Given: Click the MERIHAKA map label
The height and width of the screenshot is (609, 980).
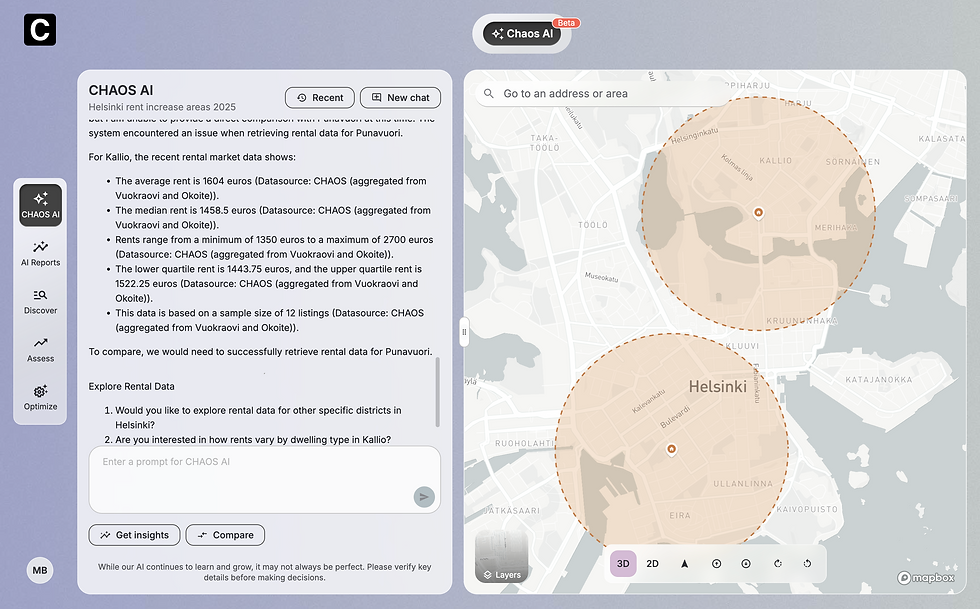Looking at the screenshot, I should [x=836, y=228].
